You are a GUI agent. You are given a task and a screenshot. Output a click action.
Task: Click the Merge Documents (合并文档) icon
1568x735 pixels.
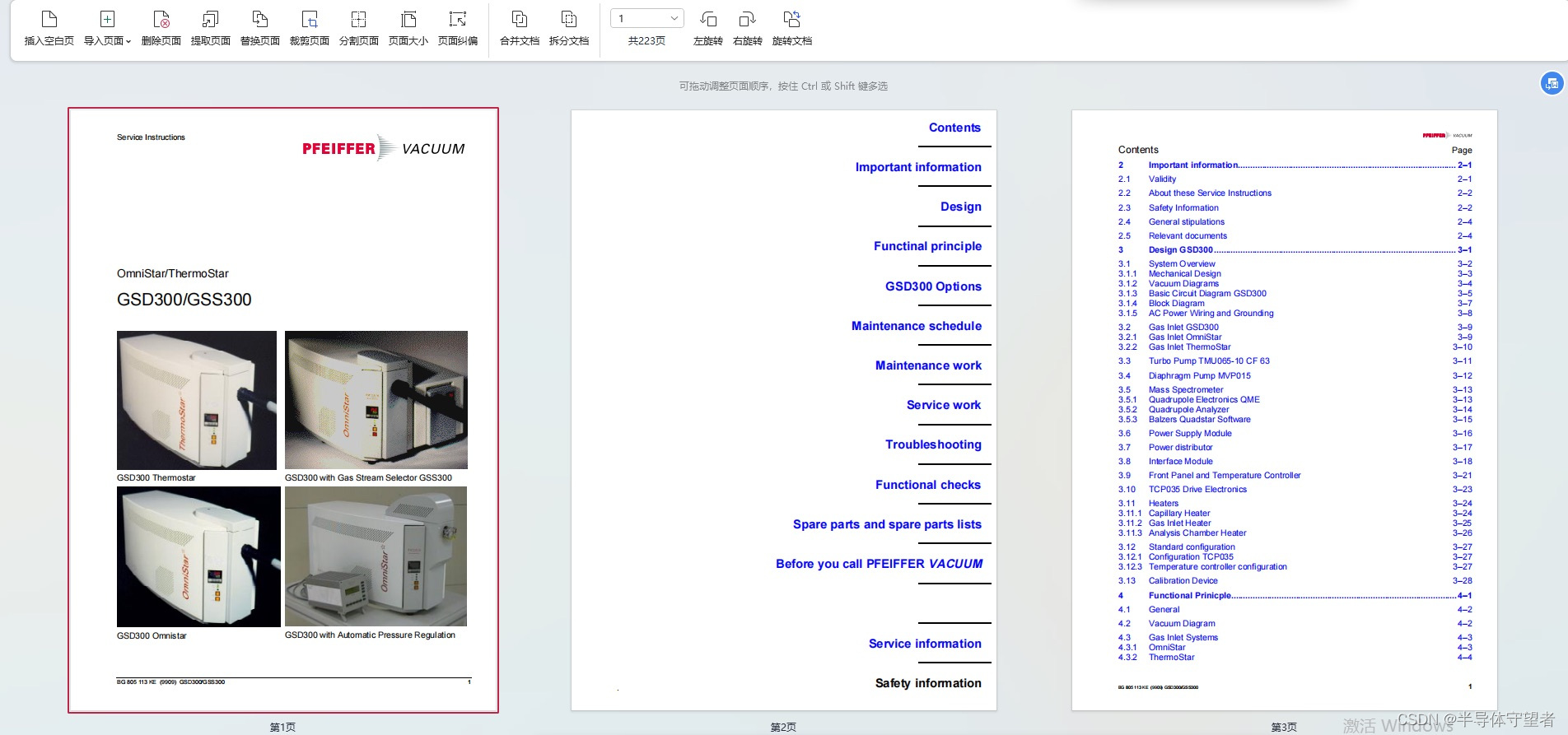[520, 19]
